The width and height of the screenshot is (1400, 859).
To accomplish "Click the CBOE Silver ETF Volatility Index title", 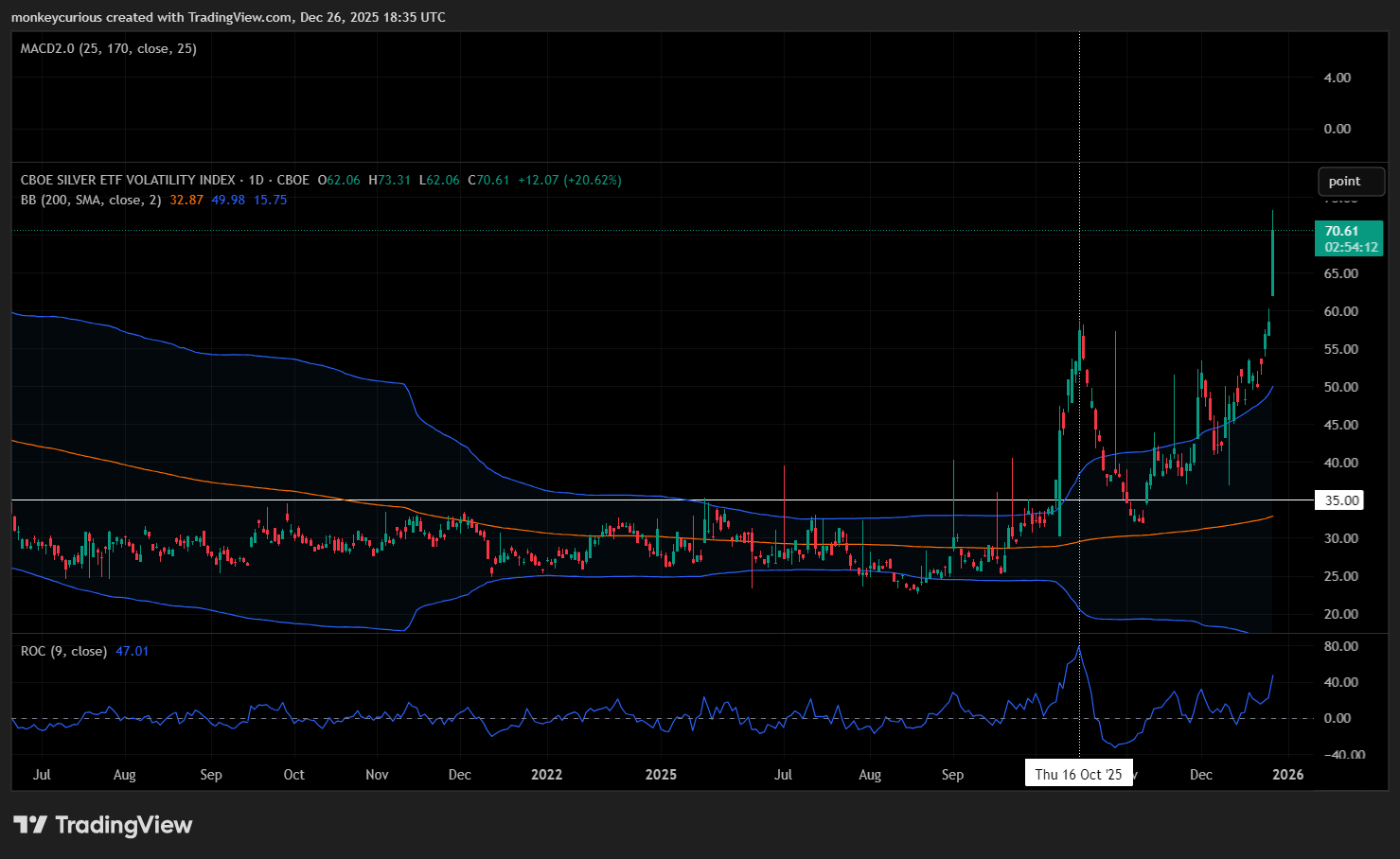I will (128, 180).
